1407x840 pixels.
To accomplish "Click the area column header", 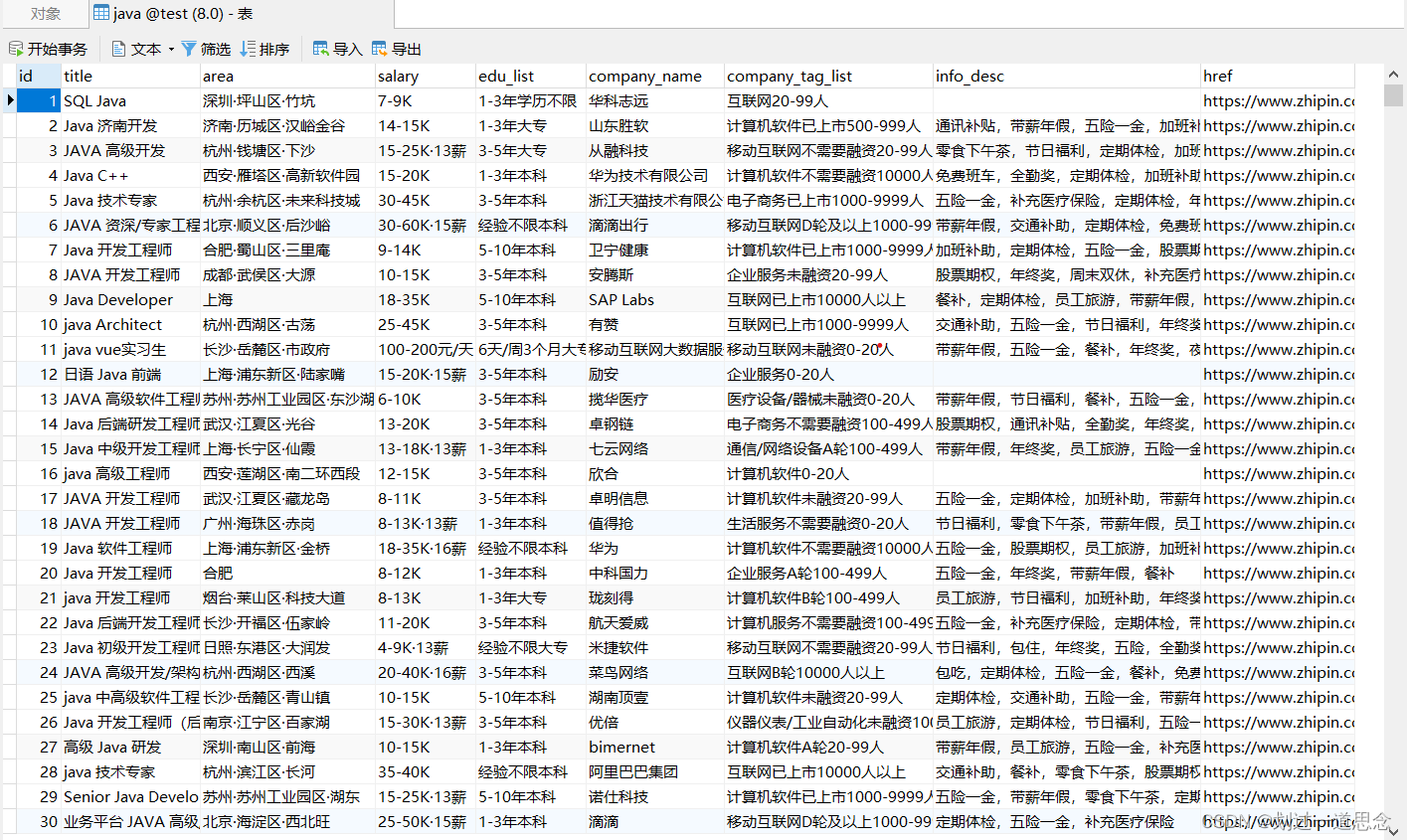I will [x=288, y=76].
